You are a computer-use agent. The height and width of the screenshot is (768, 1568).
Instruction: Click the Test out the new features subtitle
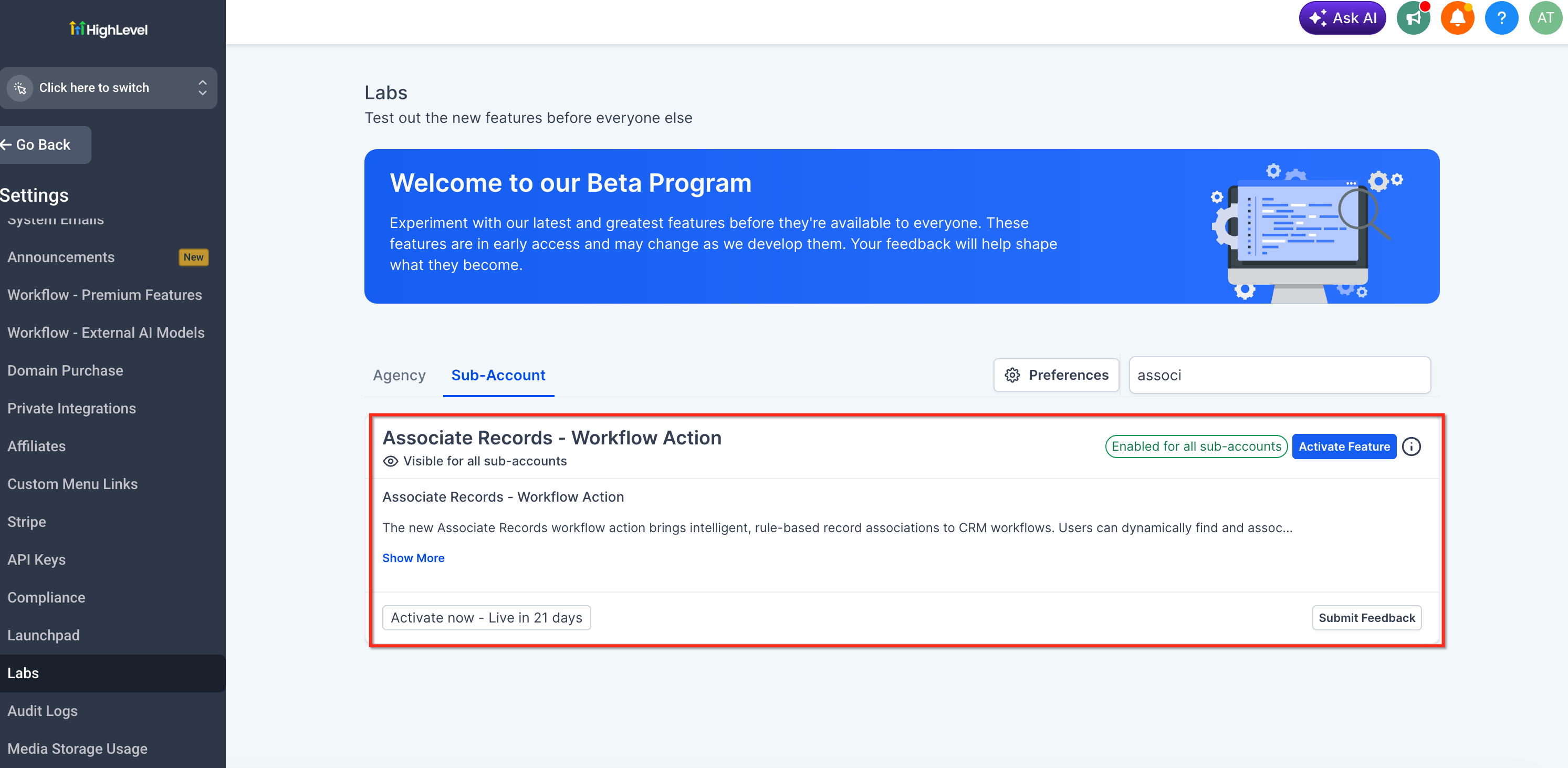[528, 118]
